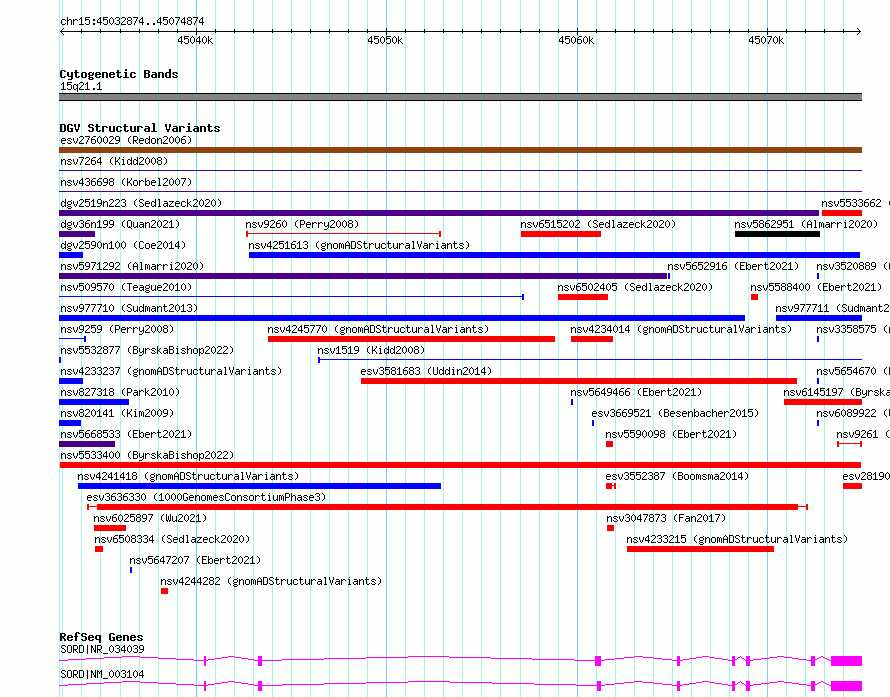
Task: Click nsv6502405 (Sedlazeck2020) red bar
Action: click(583, 297)
